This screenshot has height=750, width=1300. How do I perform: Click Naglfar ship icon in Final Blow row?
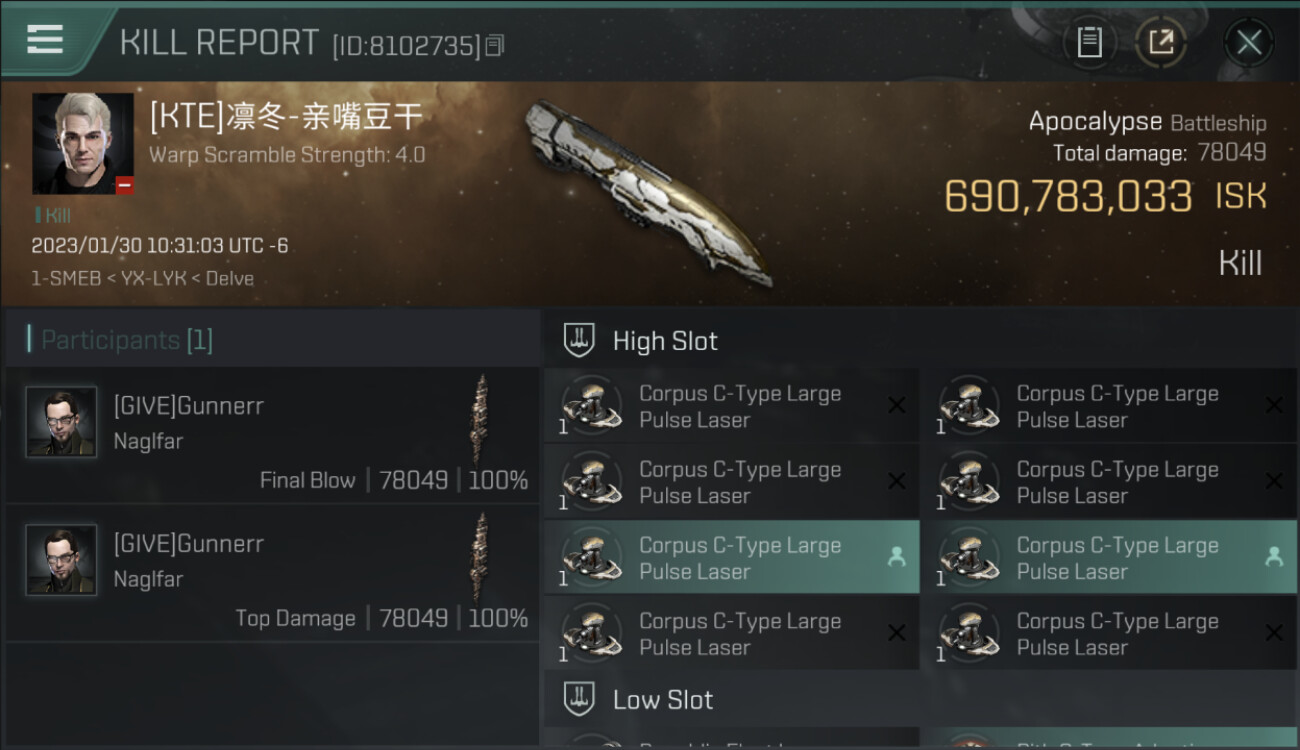pyautogui.click(x=481, y=418)
